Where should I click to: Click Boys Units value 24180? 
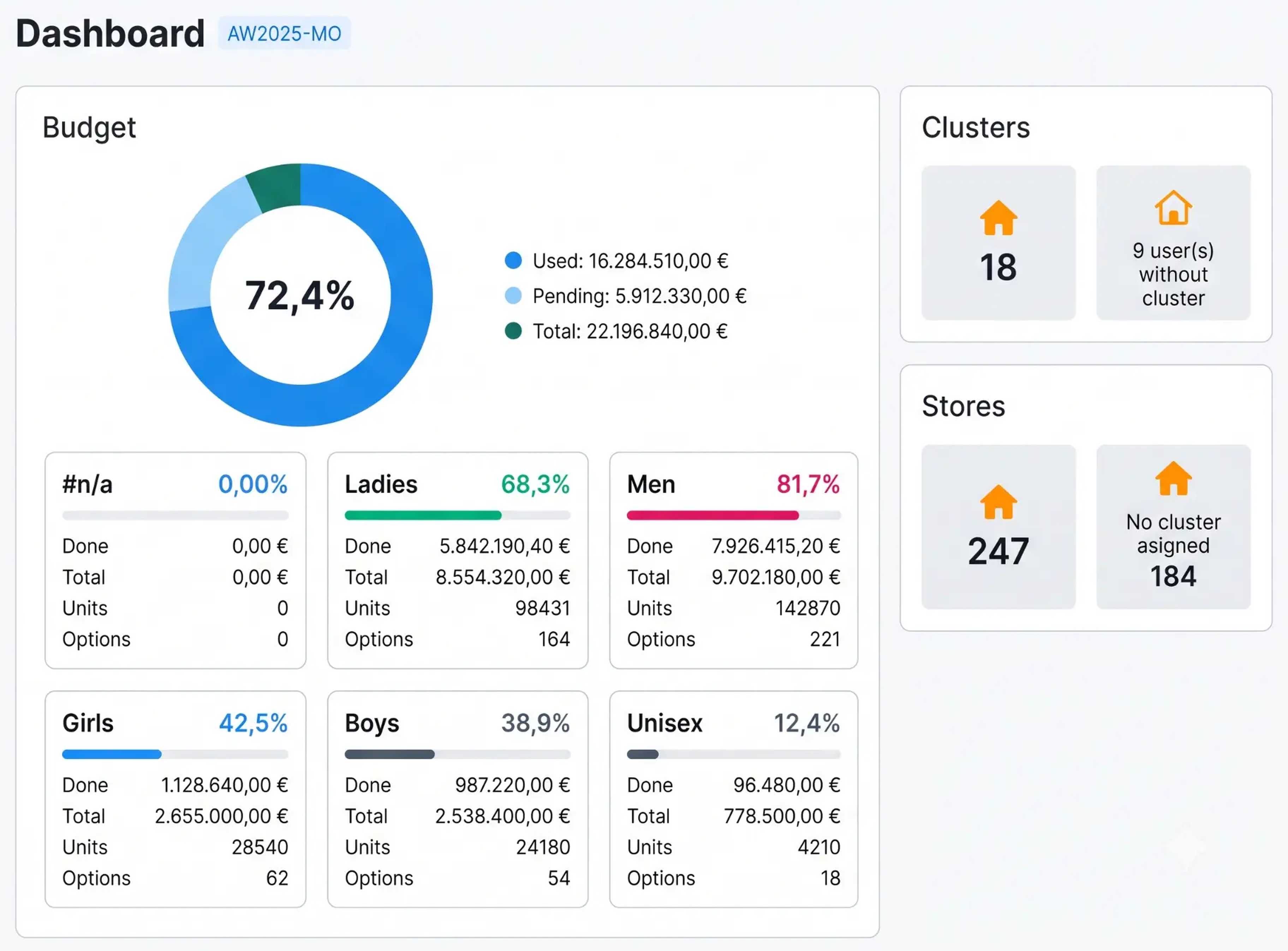pos(543,847)
